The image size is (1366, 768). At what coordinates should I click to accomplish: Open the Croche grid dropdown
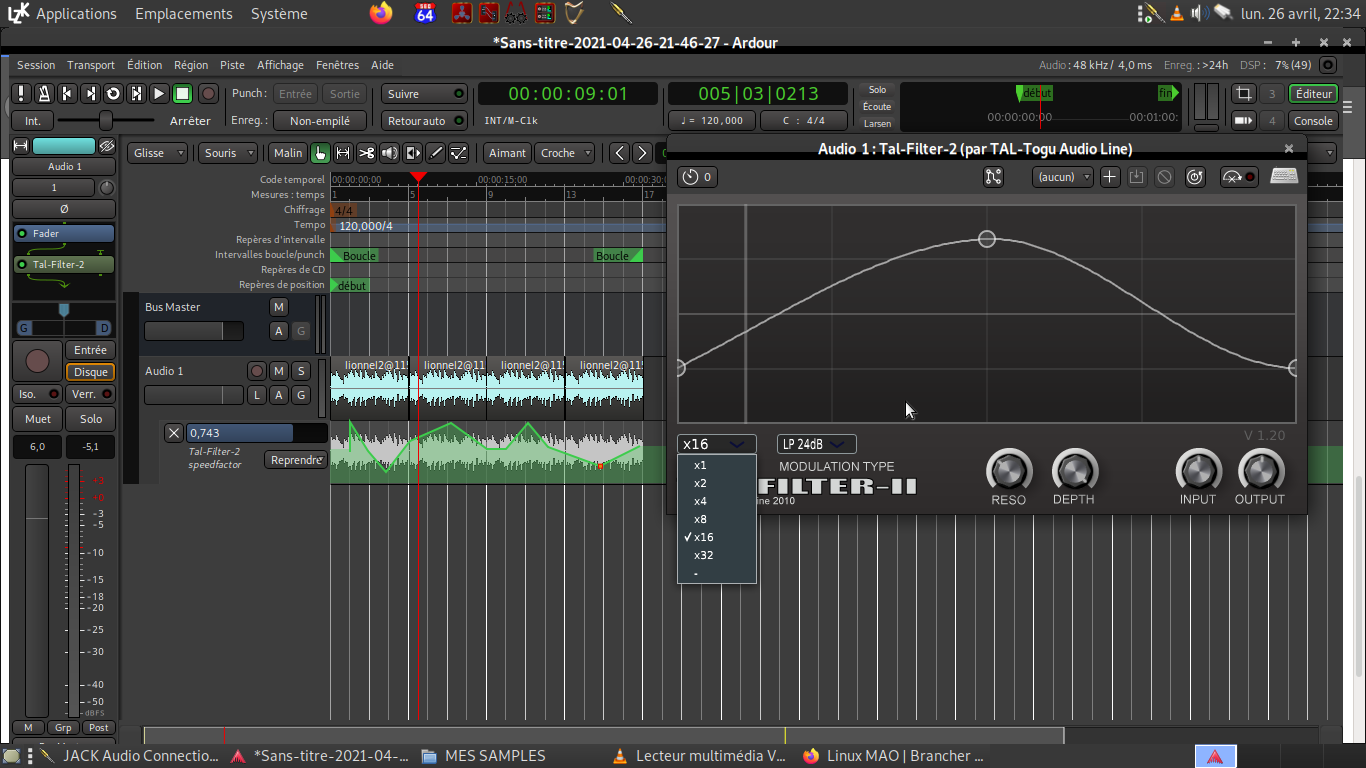(565, 153)
